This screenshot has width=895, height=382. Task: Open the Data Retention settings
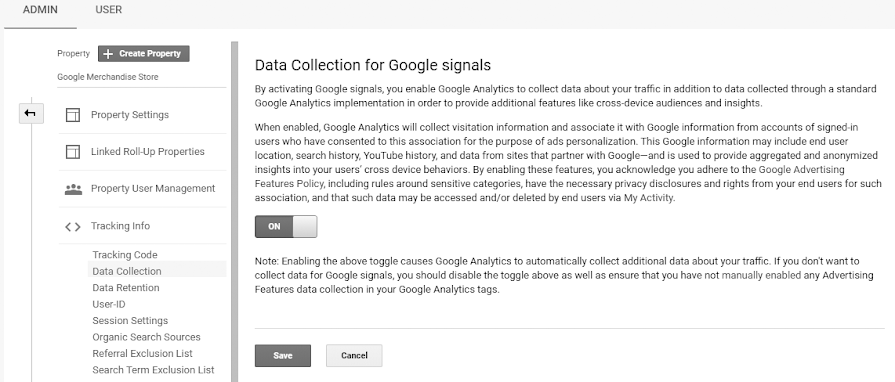[126, 288]
